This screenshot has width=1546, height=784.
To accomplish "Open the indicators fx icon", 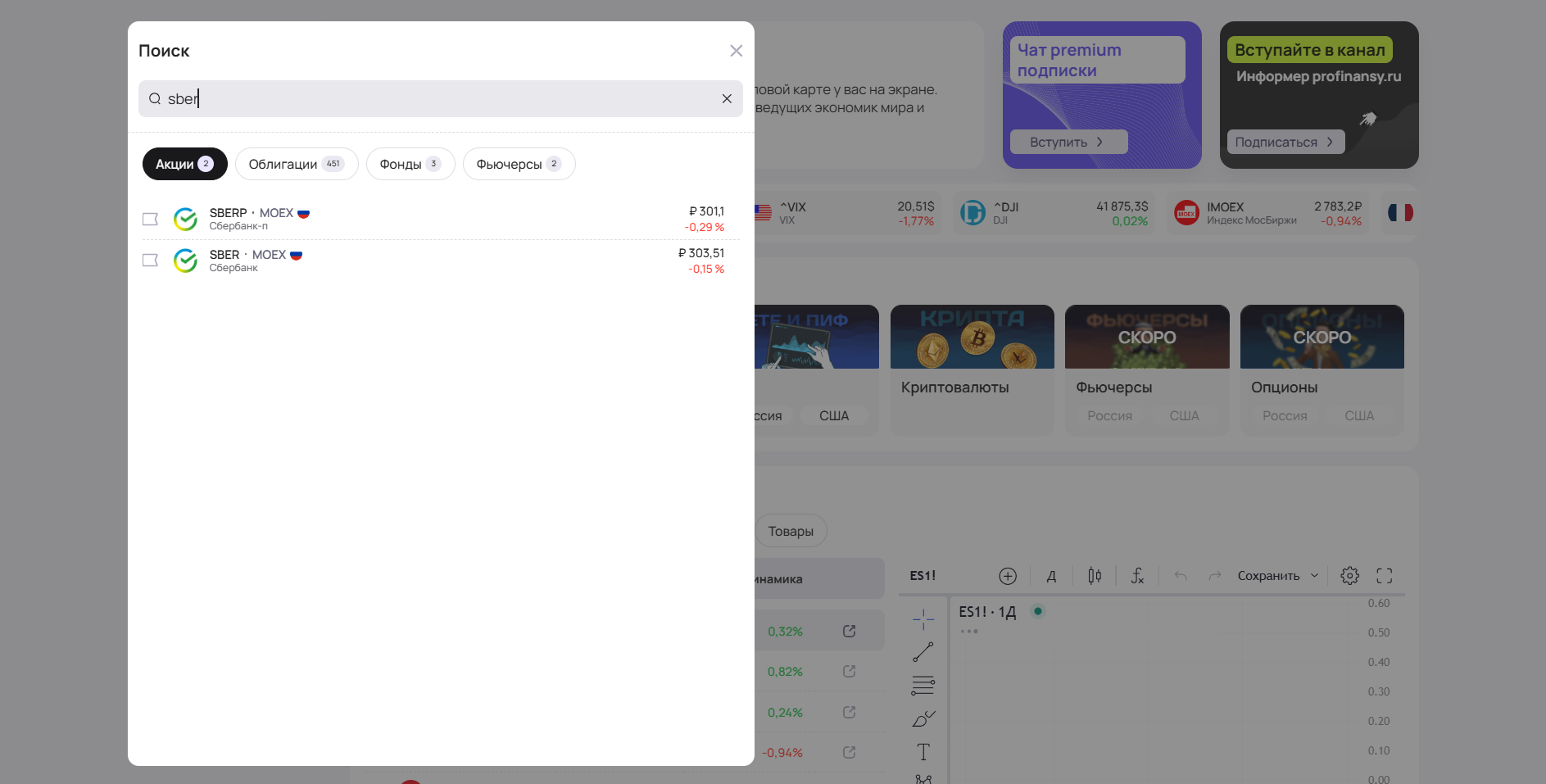I will 1137,576.
